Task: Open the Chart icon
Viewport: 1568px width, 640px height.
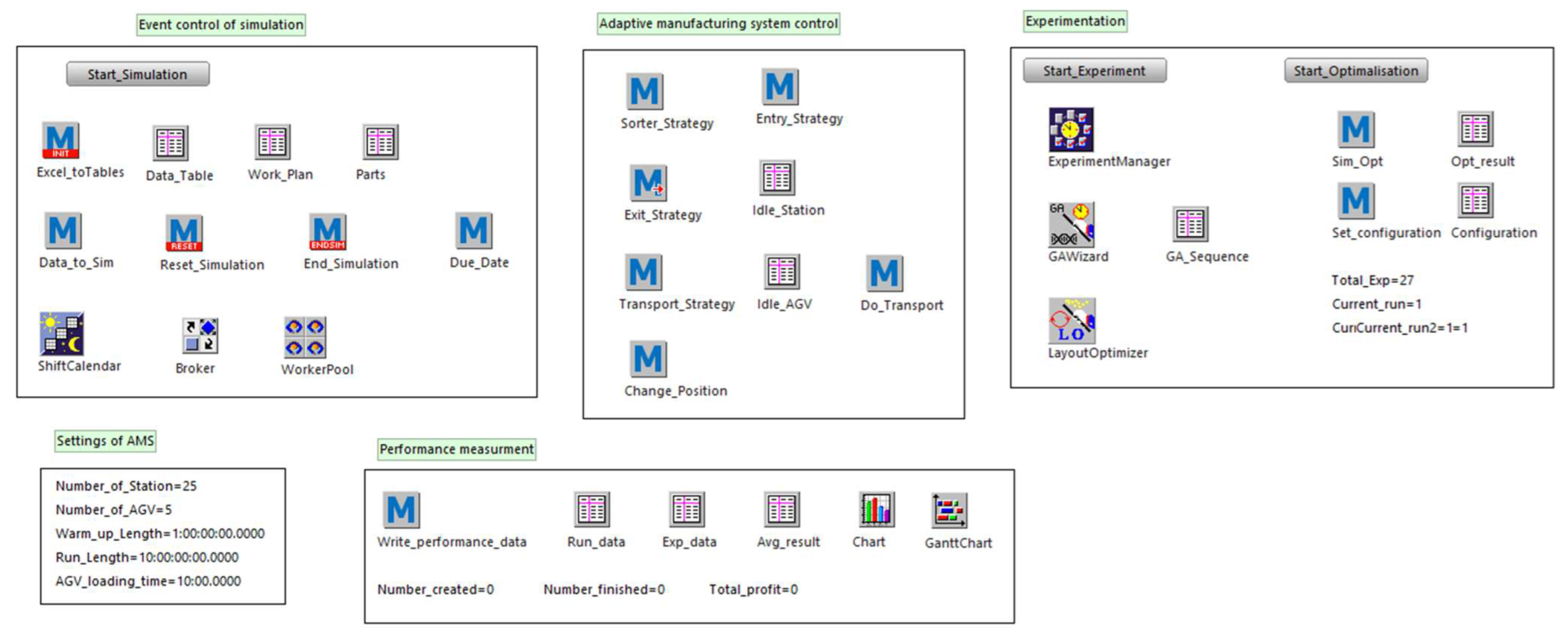Action: click(x=876, y=509)
